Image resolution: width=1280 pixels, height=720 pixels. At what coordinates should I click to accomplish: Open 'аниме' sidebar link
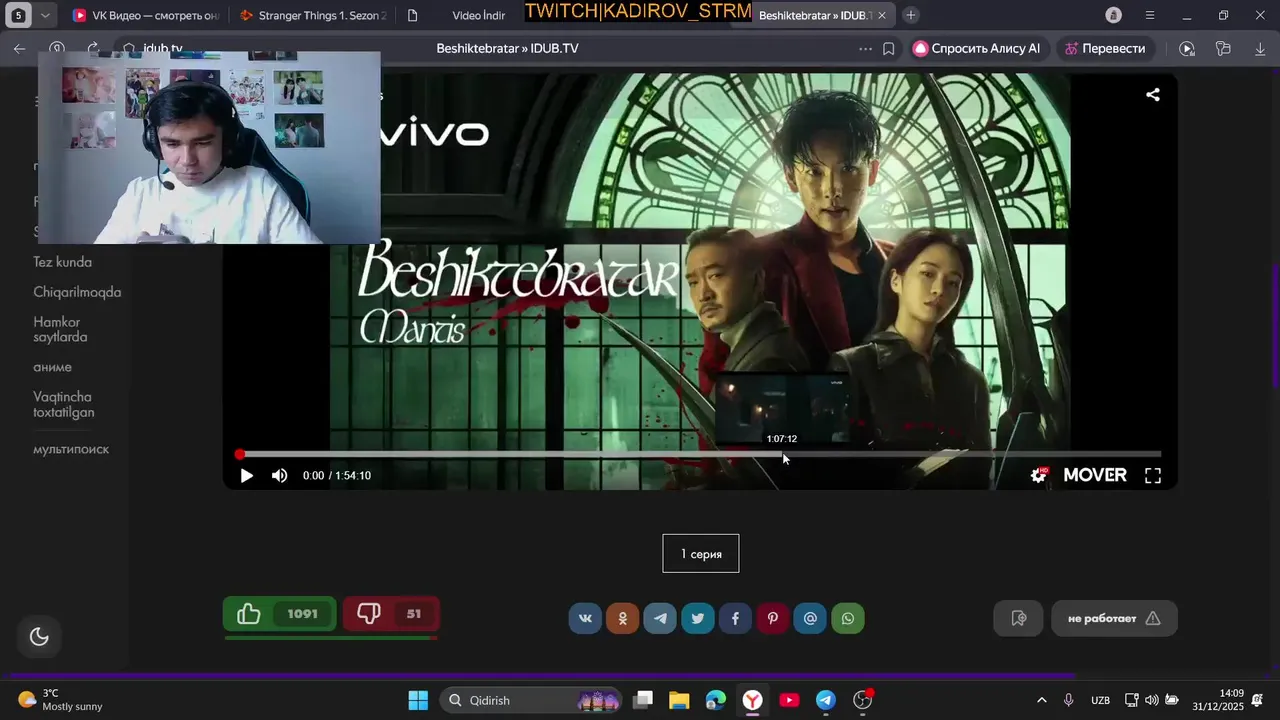[53, 367]
